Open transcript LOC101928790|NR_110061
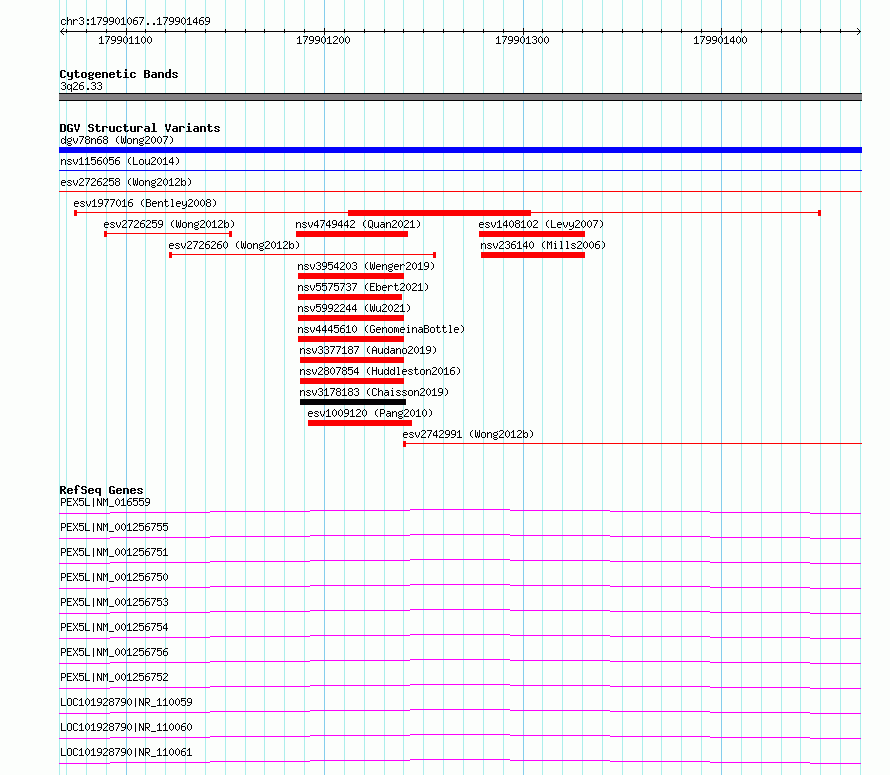Image resolution: width=890 pixels, height=775 pixels. tap(127, 752)
